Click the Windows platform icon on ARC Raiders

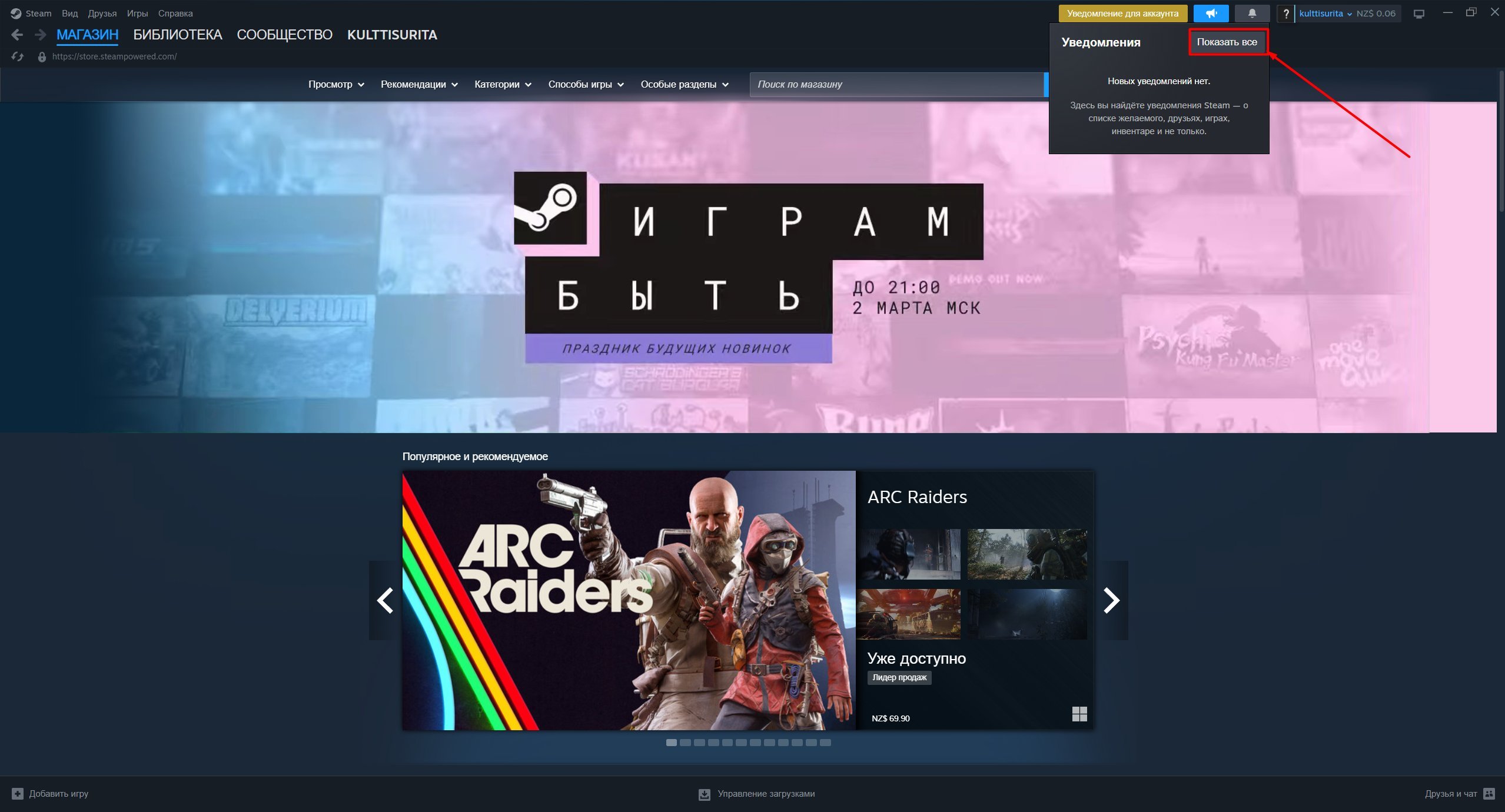point(1079,714)
